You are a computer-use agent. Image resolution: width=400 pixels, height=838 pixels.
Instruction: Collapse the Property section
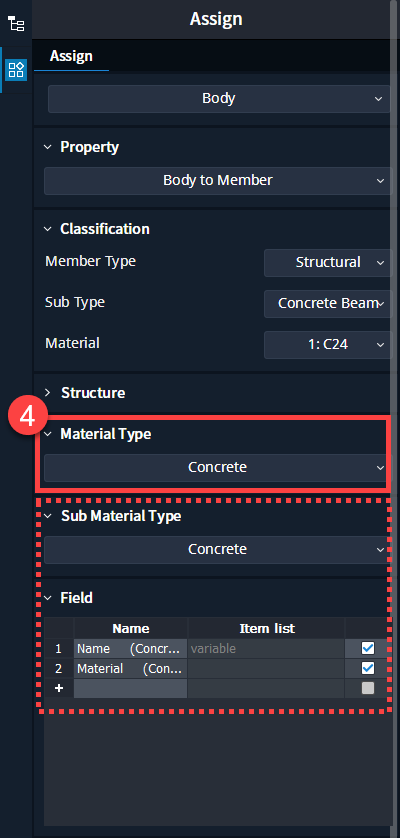[x=48, y=147]
